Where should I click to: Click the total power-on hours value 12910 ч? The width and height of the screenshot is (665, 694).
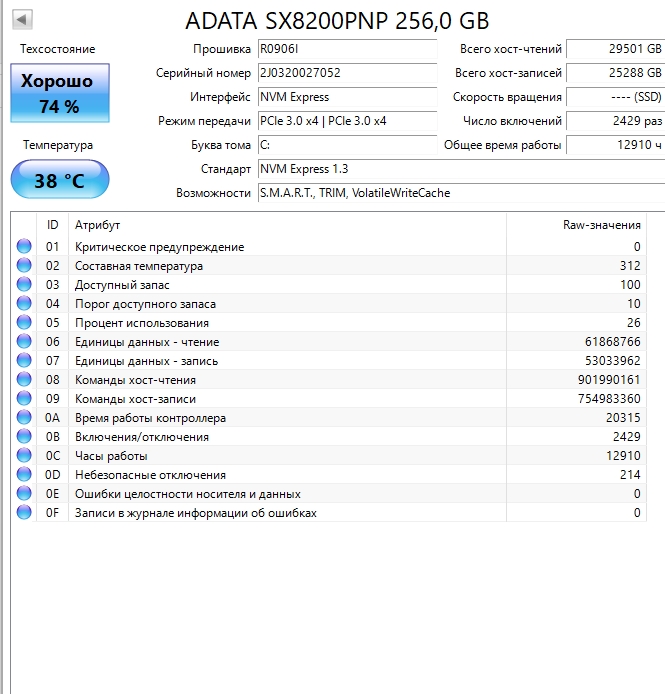615,145
